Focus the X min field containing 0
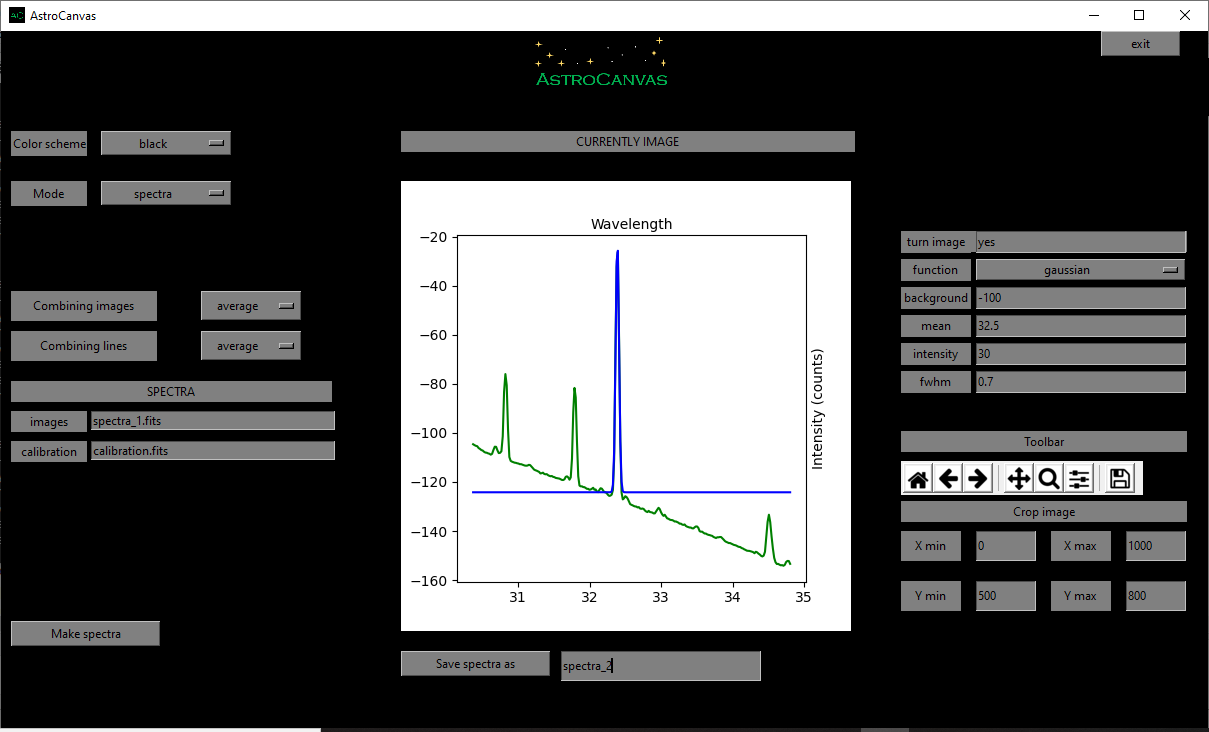This screenshot has height=732, width=1209. click(1006, 546)
